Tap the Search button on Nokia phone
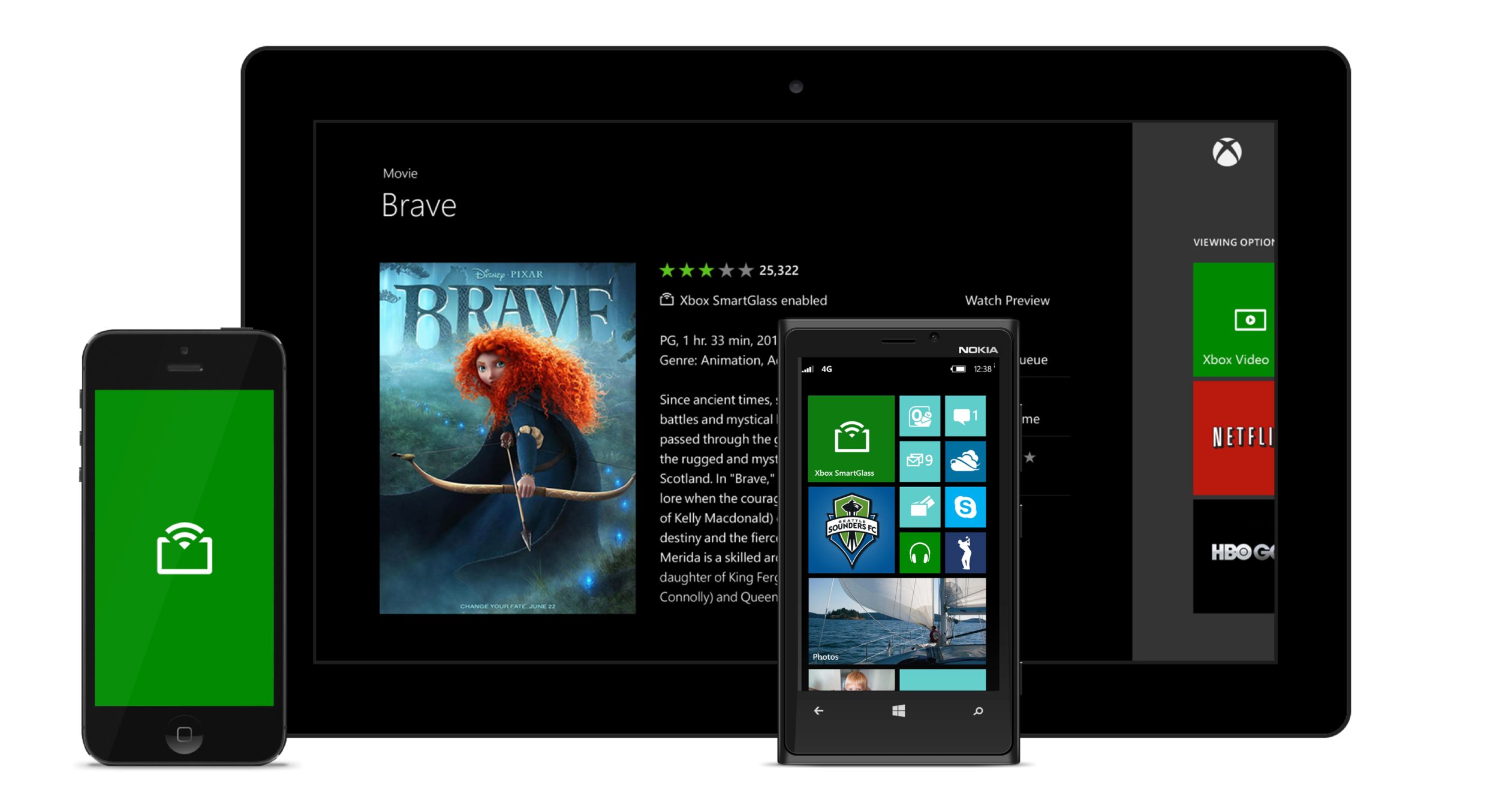The height and width of the screenshot is (812, 1499). pos(977,711)
